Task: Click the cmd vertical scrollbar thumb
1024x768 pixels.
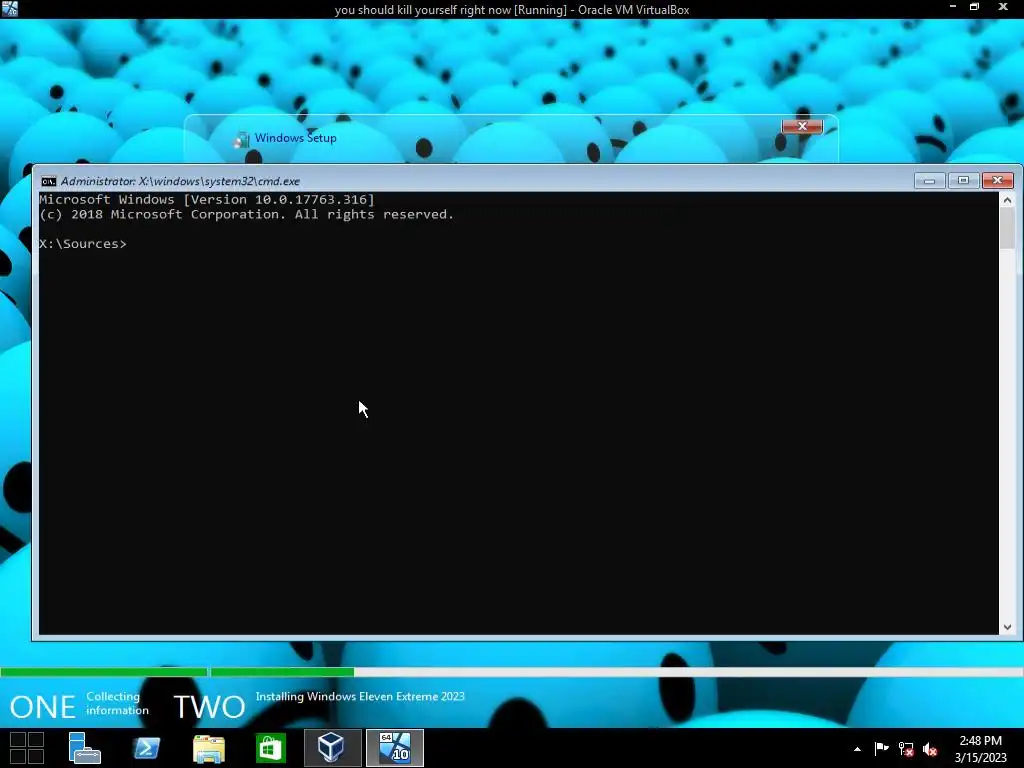Action: tap(1007, 229)
